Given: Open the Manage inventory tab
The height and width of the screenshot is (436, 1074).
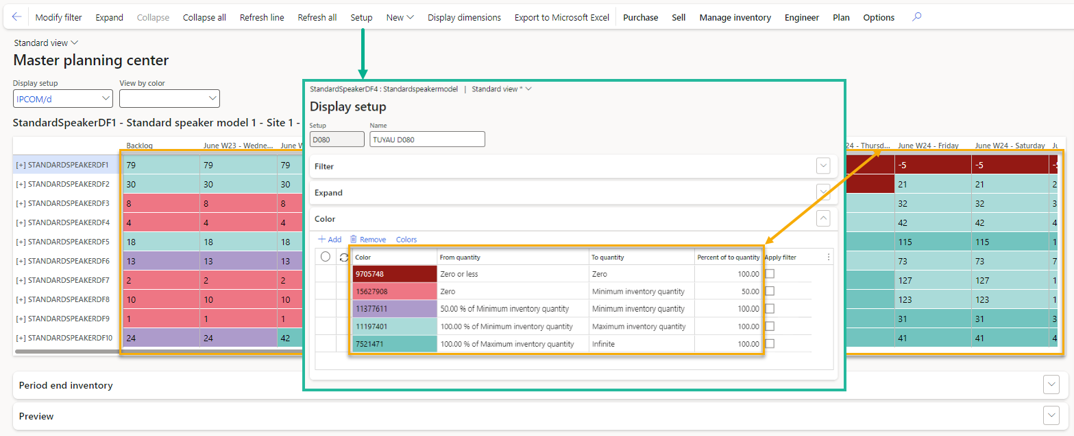Looking at the screenshot, I should point(735,18).
